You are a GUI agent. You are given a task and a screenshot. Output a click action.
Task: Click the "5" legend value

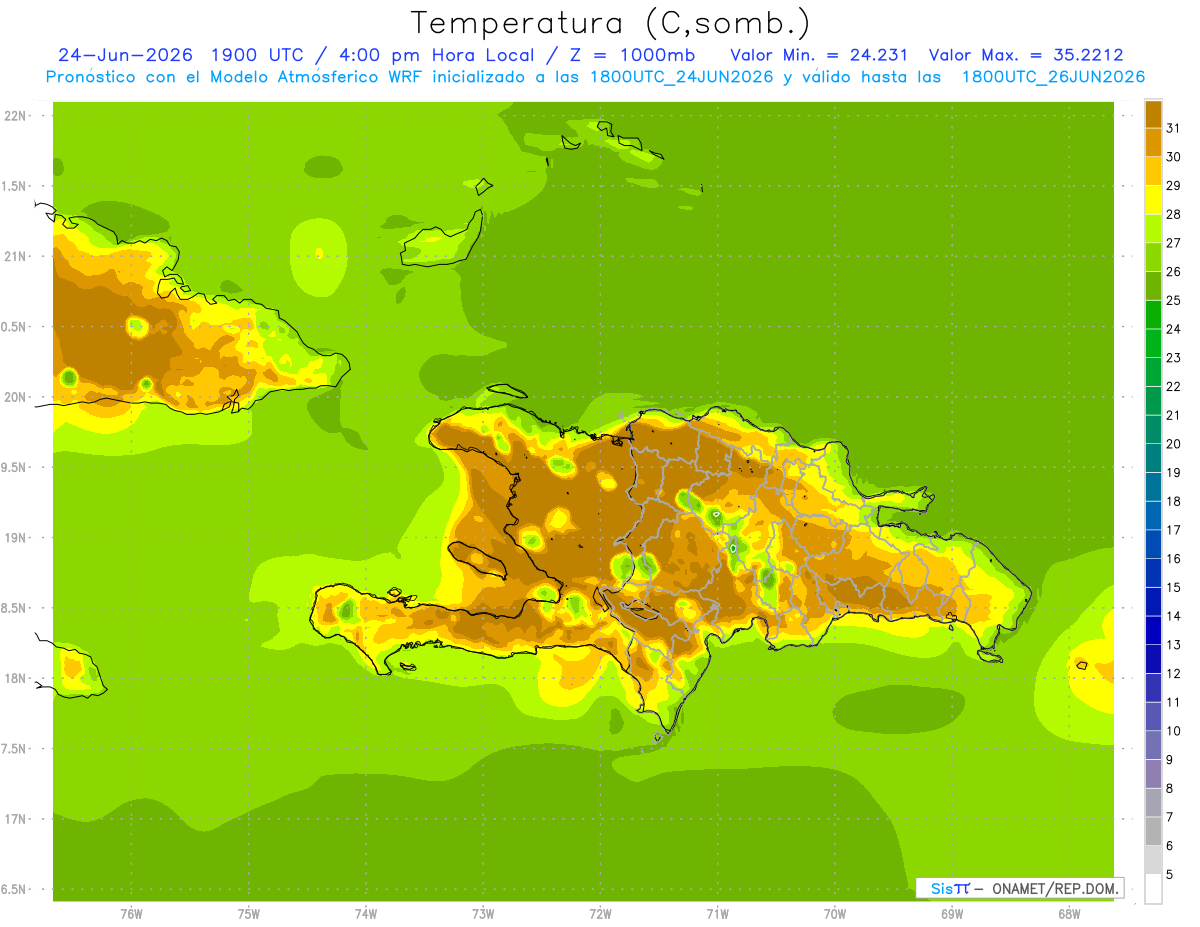(1169, 875)
